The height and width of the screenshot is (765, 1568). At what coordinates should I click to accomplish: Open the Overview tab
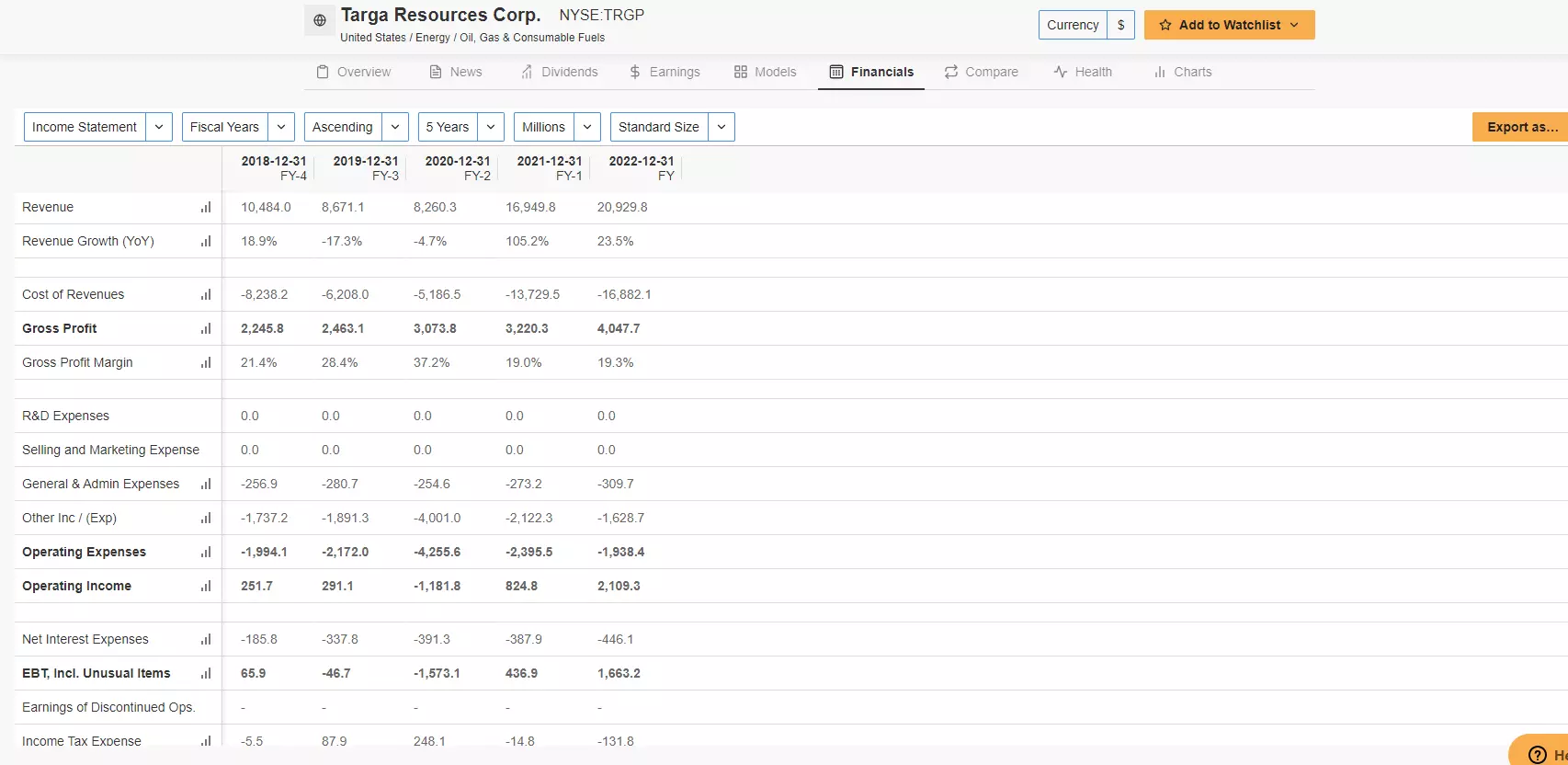point(354,72)
